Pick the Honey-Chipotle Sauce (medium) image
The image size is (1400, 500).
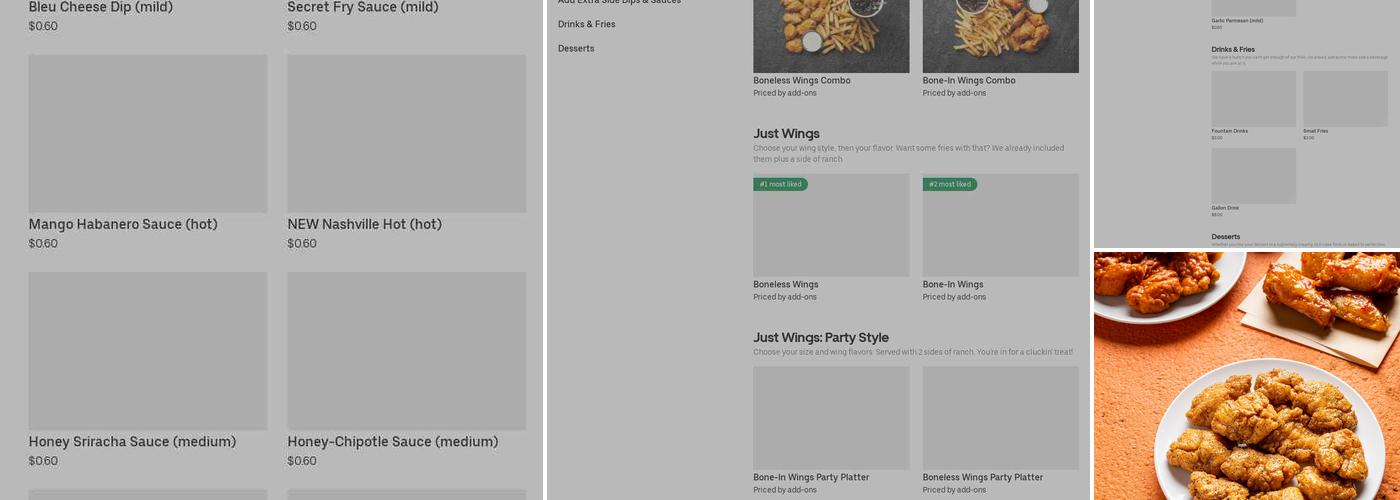click(x=406, y=351)
